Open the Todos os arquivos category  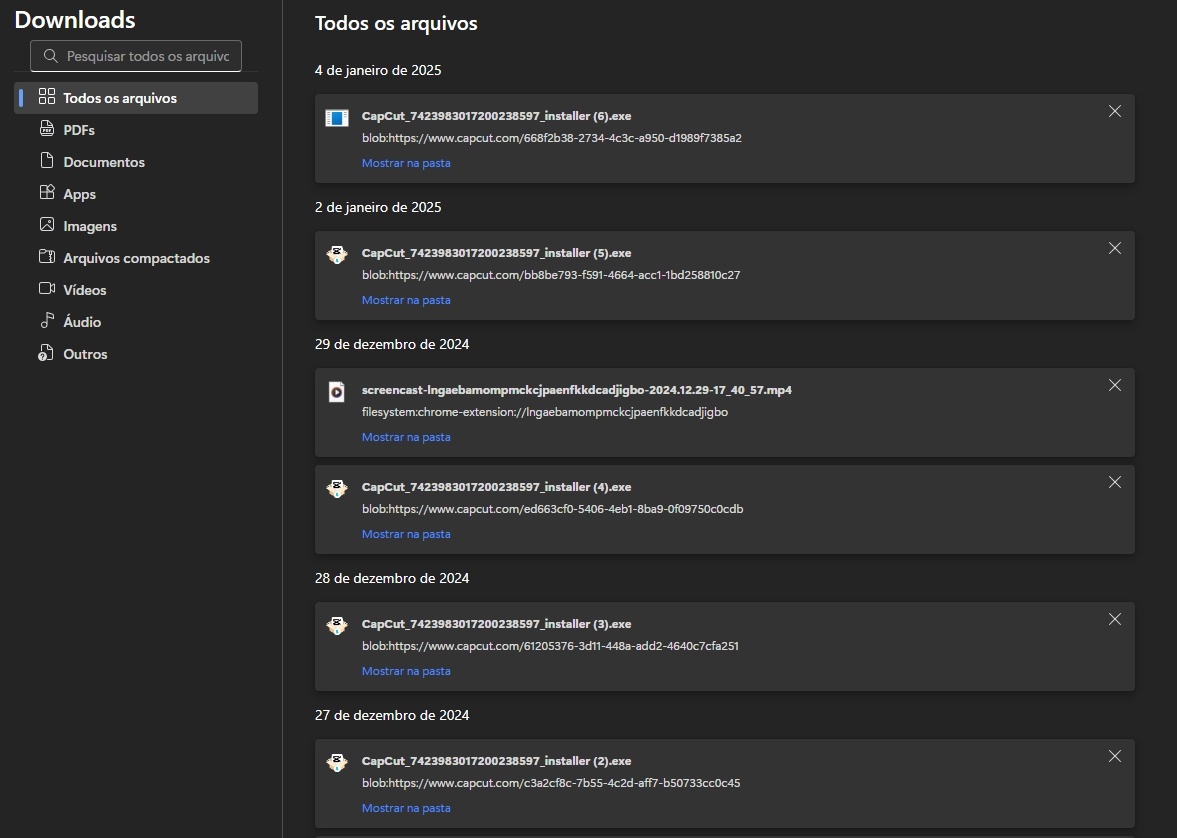pos(136,98)
